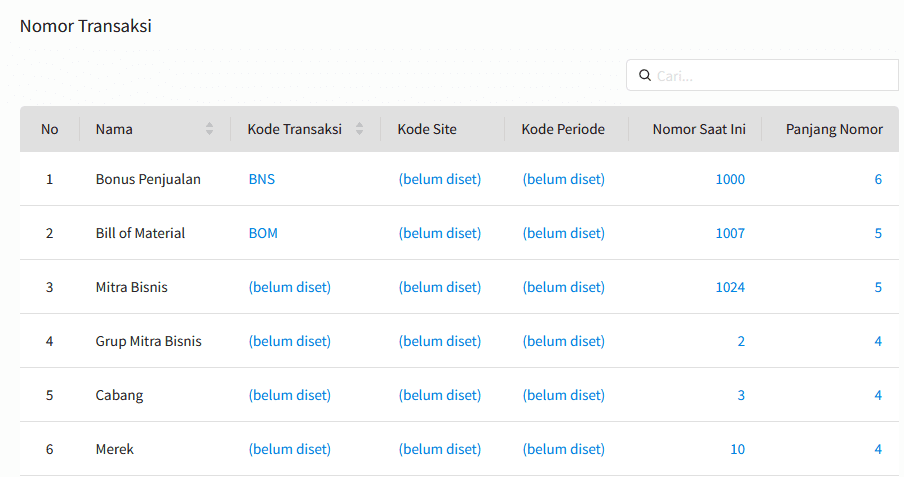
Task: Sort by Kode Transaksi column arrows
Action: pyautogui.click(x=359, y=129)
